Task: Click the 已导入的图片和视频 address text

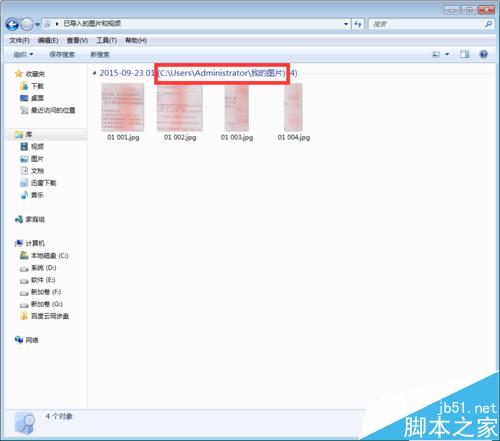Action: click(92, 23)
